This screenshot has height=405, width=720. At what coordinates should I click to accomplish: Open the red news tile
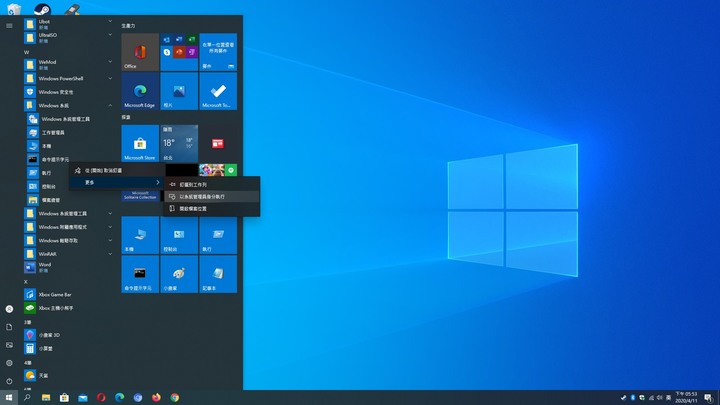[x=218, y=143]
